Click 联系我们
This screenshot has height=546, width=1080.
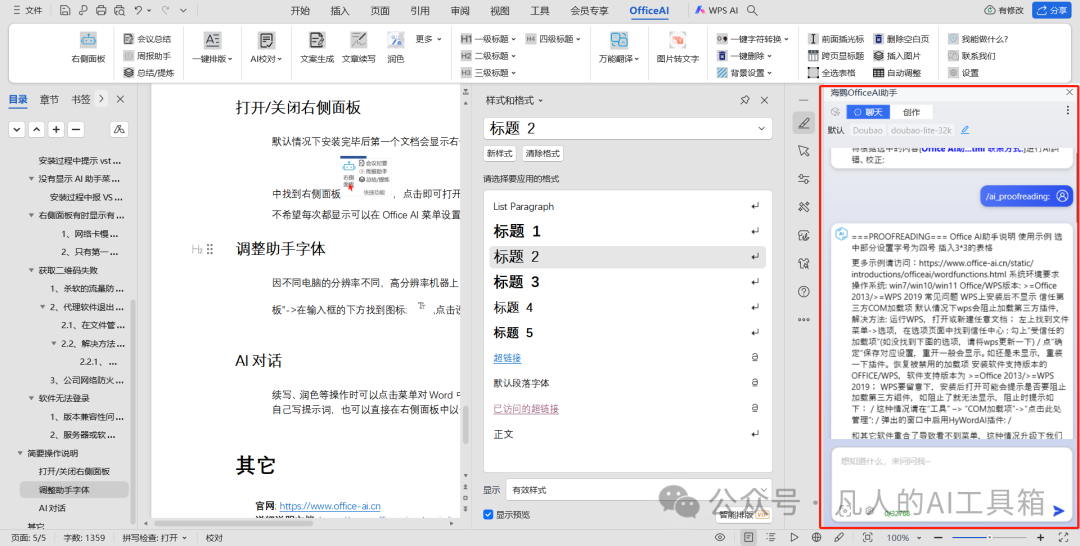point(972,56)
